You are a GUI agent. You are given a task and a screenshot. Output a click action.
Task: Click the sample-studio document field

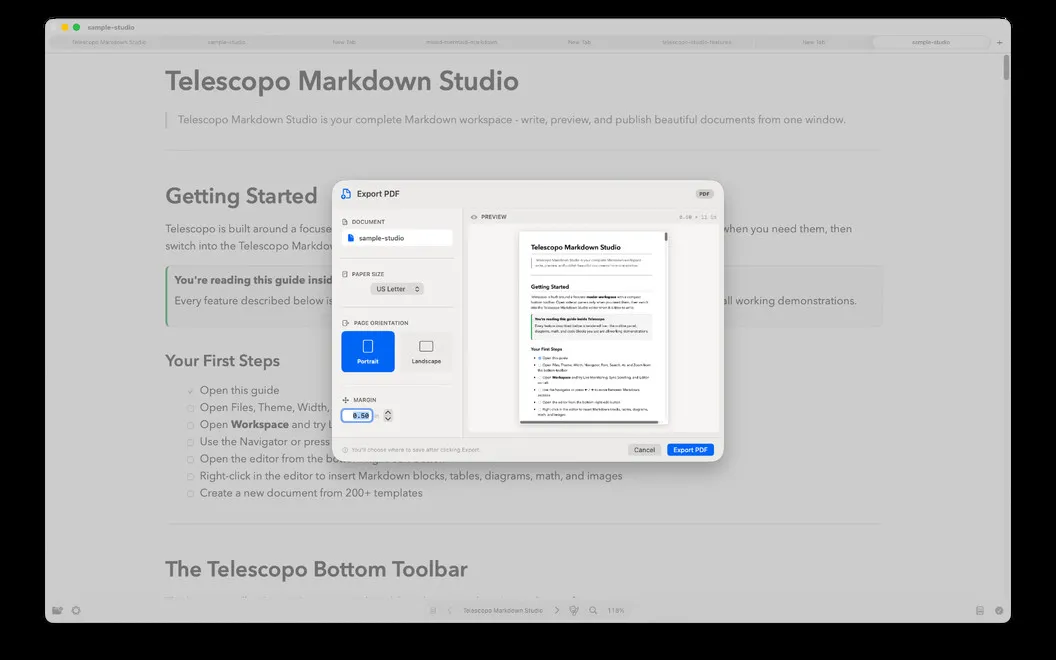point(397,238)
